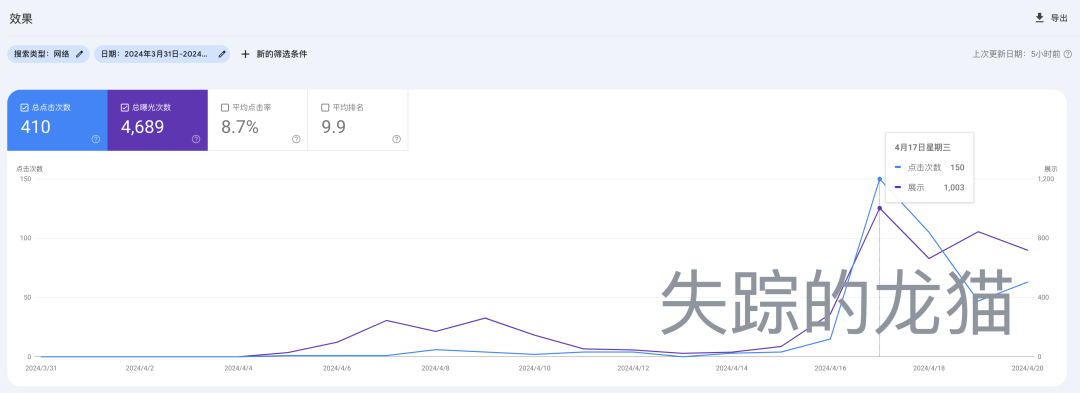Viewport: 1080px width, 393px height.
Task: Click the 导出 export button
Action: tap(1051, 18)
